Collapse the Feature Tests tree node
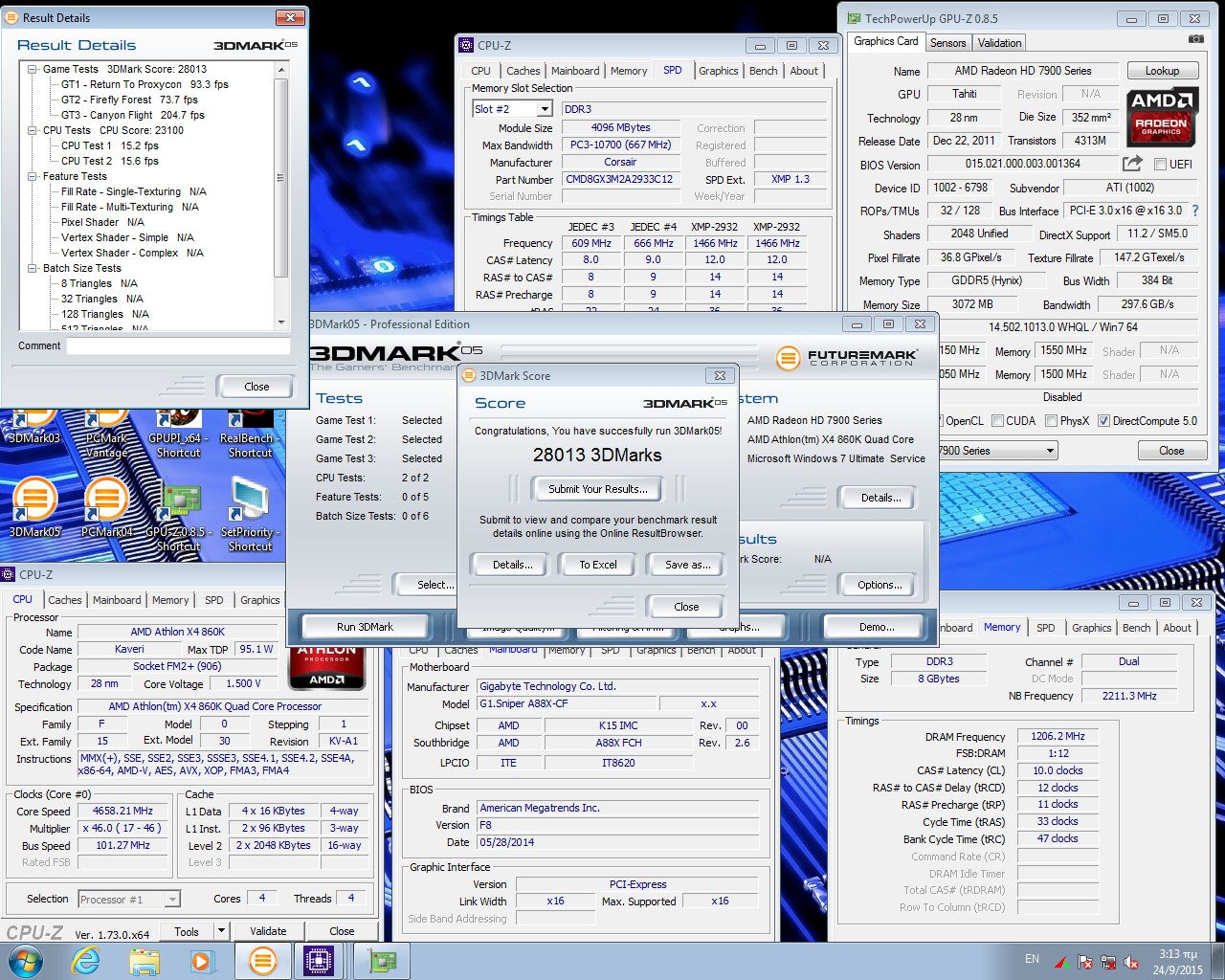The height and width of the screenshot is (980, 1225). [33, 176]
